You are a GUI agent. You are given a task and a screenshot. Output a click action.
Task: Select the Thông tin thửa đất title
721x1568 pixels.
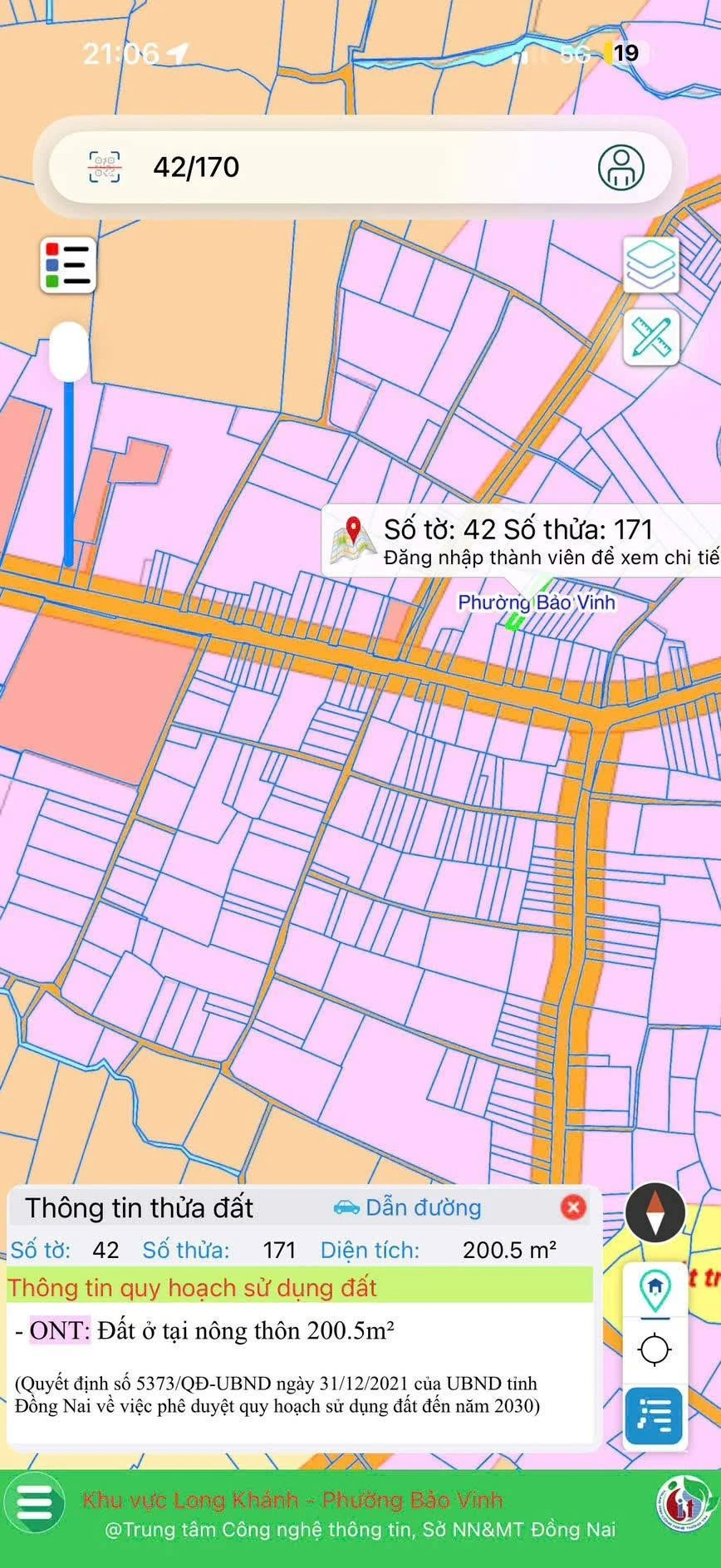(x=139, y=1207)
